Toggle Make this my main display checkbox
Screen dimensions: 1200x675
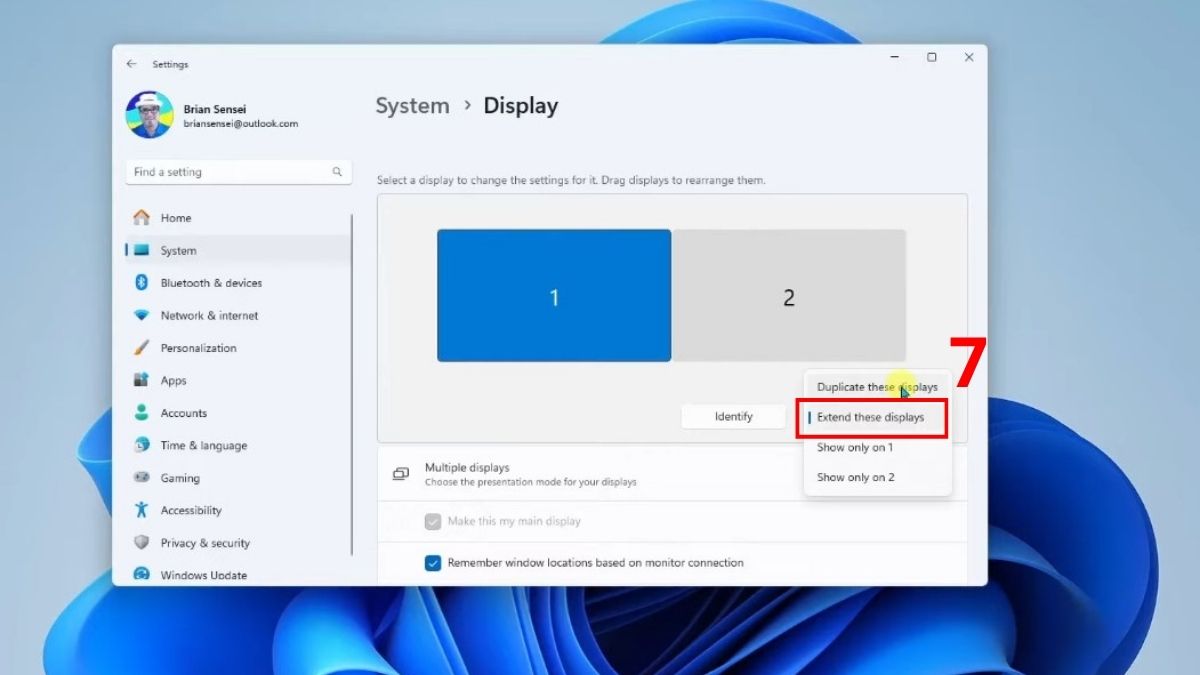pyautogui.click(x=433, y=521)
